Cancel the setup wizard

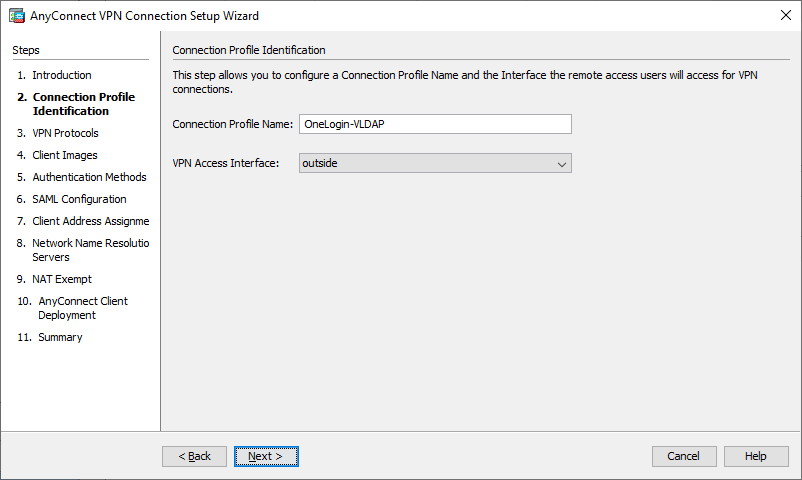pos(684,456)
